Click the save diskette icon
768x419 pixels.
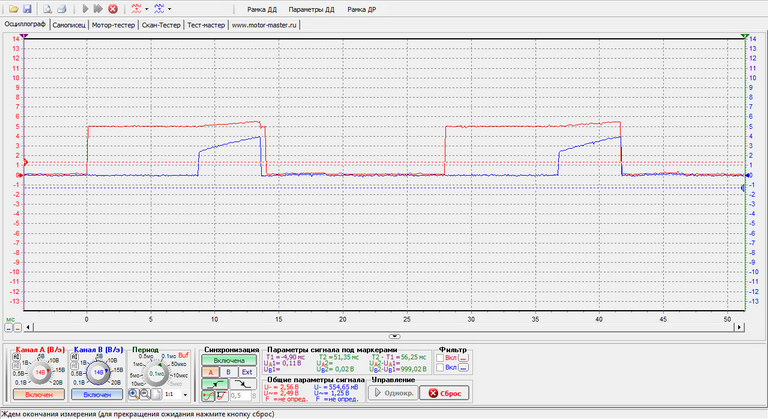pyautogui.click(x=26, y=8)
